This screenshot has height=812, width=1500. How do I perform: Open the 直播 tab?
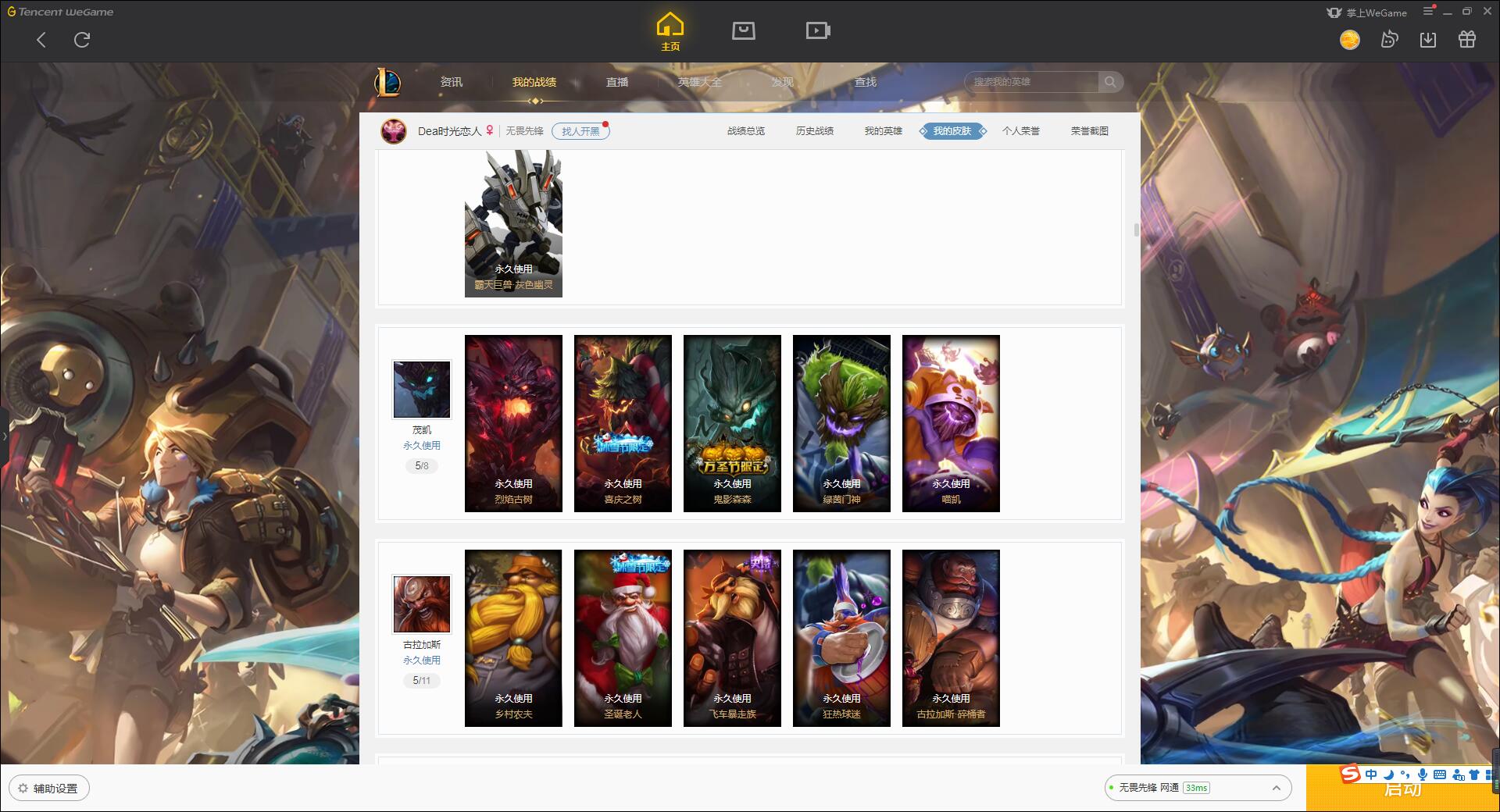[x=617, y=82]
